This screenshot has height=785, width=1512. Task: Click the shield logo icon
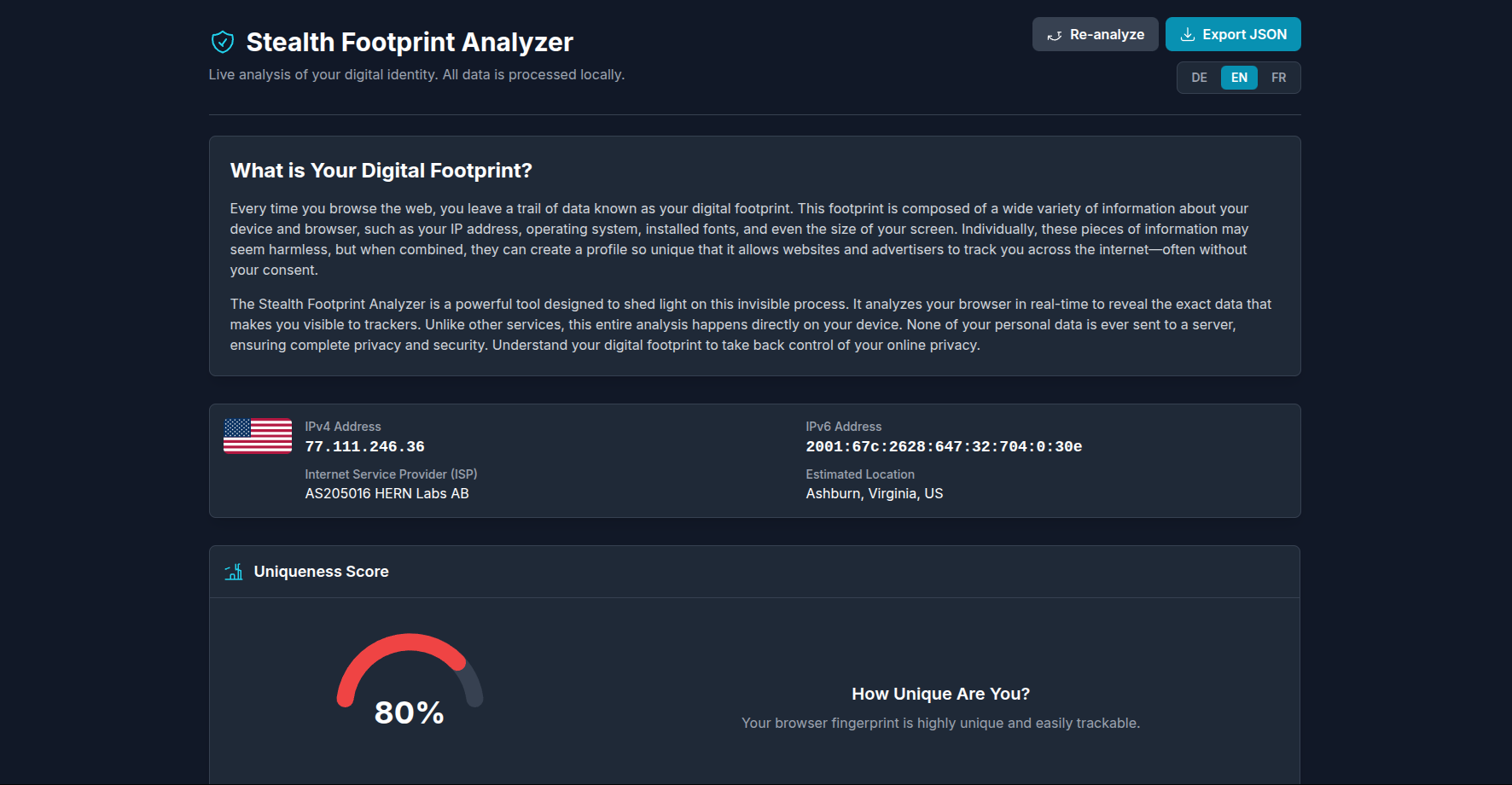(222, 42)
